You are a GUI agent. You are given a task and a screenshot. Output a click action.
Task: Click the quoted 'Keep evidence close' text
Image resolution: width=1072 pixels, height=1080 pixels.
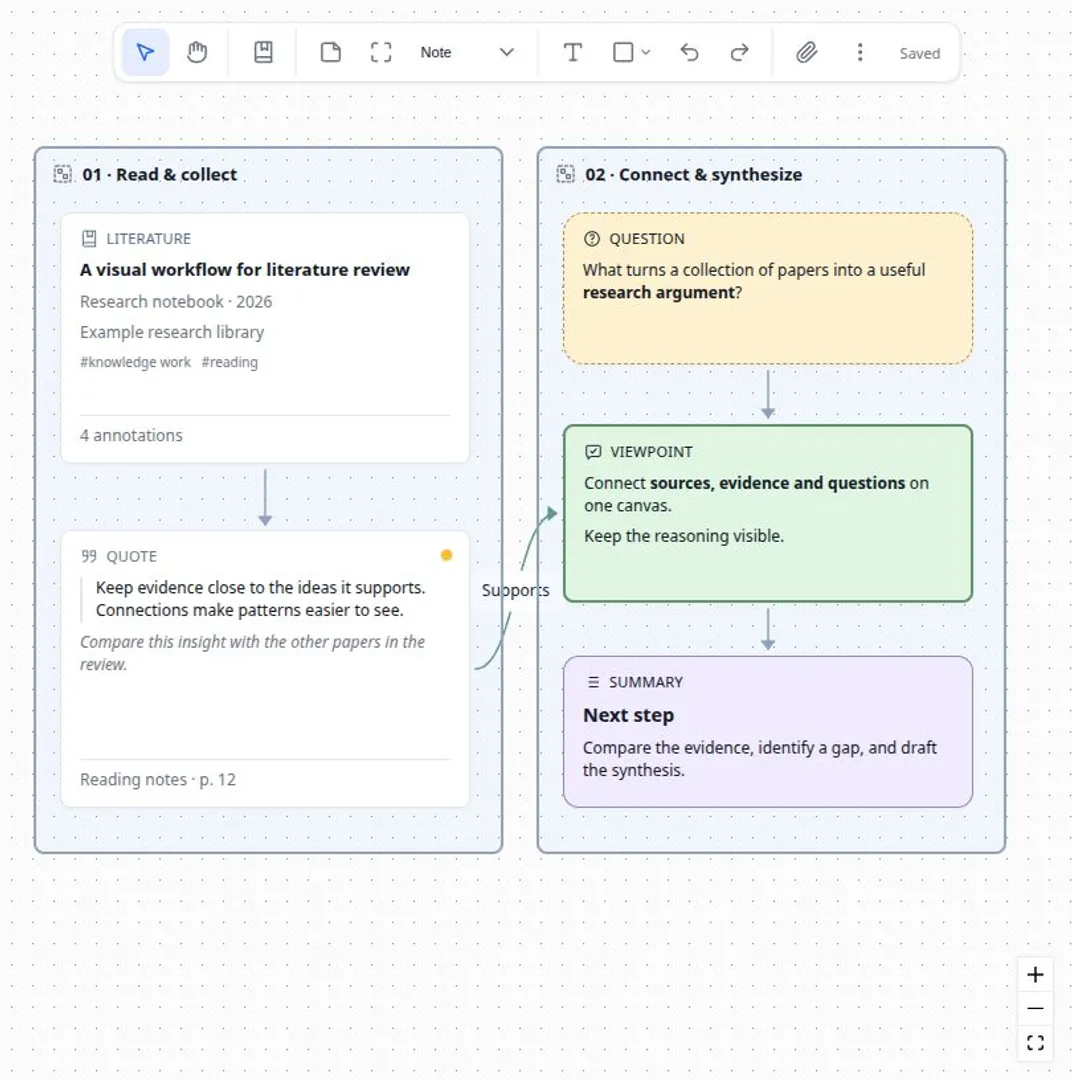coord(260,599)
